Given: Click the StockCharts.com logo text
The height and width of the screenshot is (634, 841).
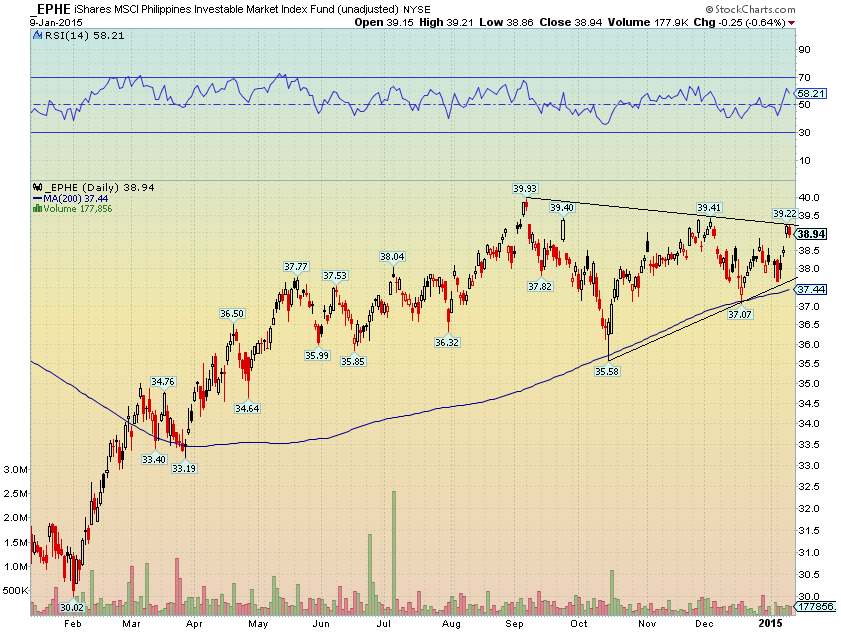Looking at the screenshot, I should click(x=751, y=9).
